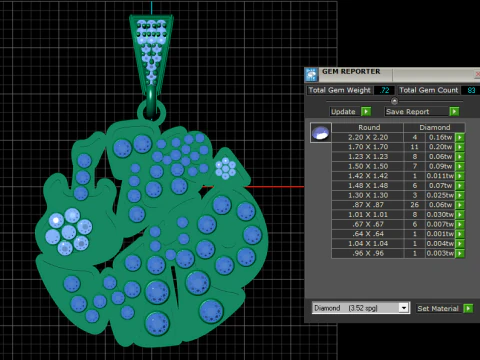Click the green arrow on the 2.20 X 2.20 row
The height and width of the screenshot is (360, 480).
(x=460, y=137)
